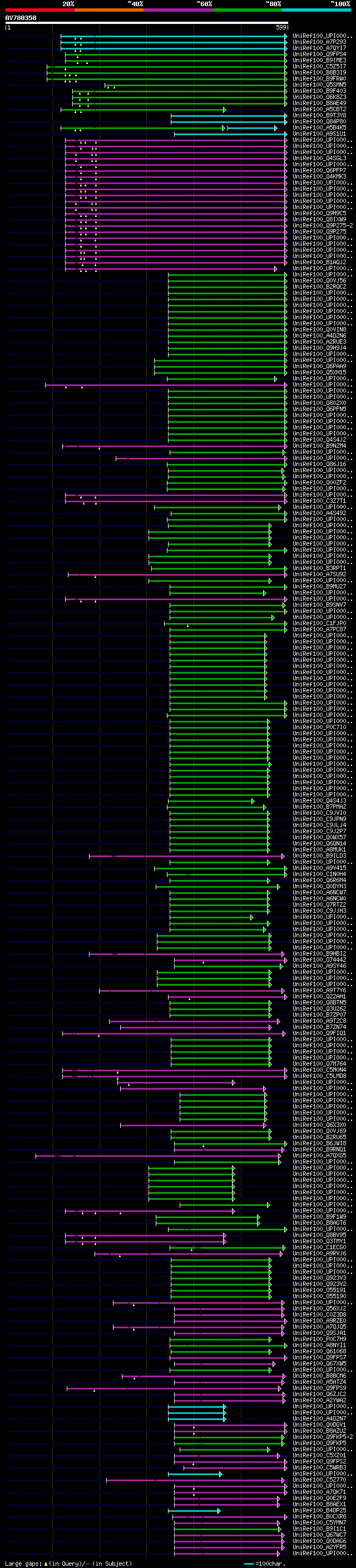Click the purple alignment bar for UniRef100_B9ILD3
The height and width of the screenshot is (1568, 356).
point(187,856)
